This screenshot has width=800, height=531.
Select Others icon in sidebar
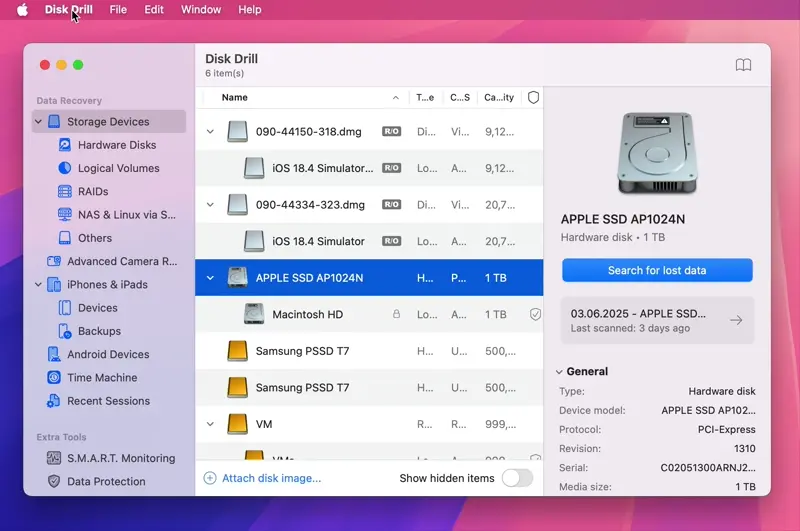pos(65,238)
